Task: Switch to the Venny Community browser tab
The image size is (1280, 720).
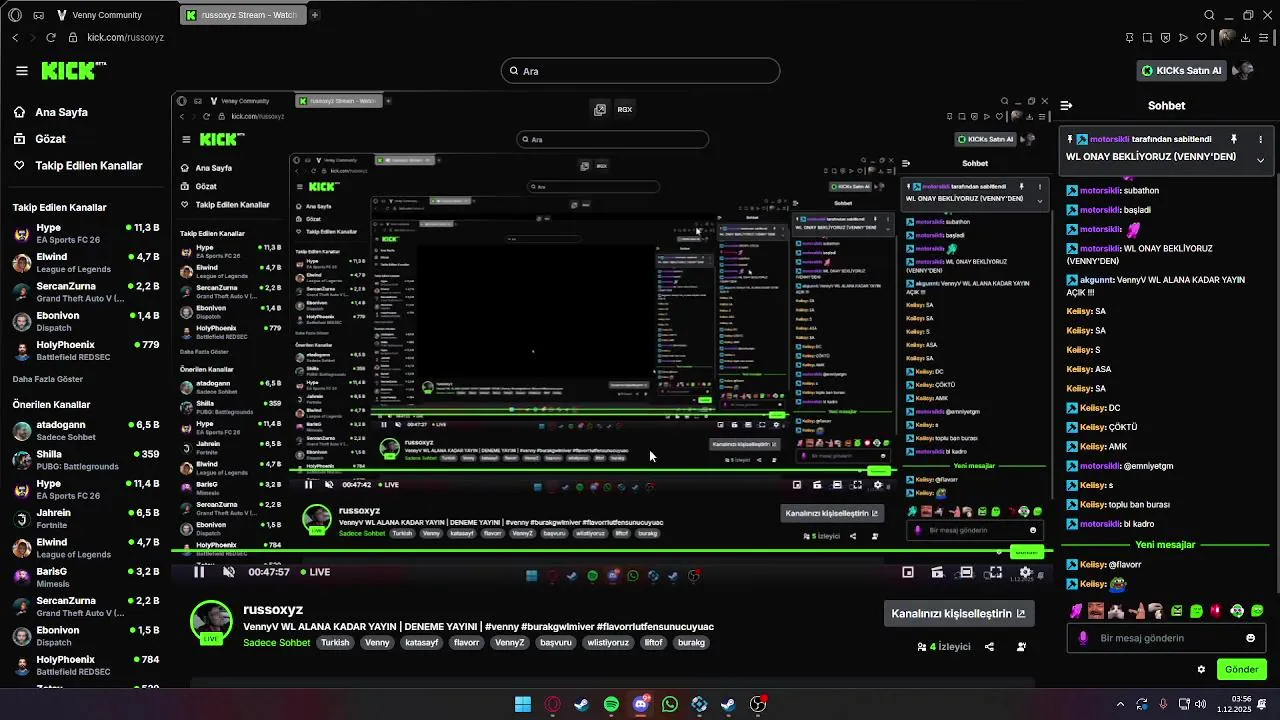Action: click(100, 15)
